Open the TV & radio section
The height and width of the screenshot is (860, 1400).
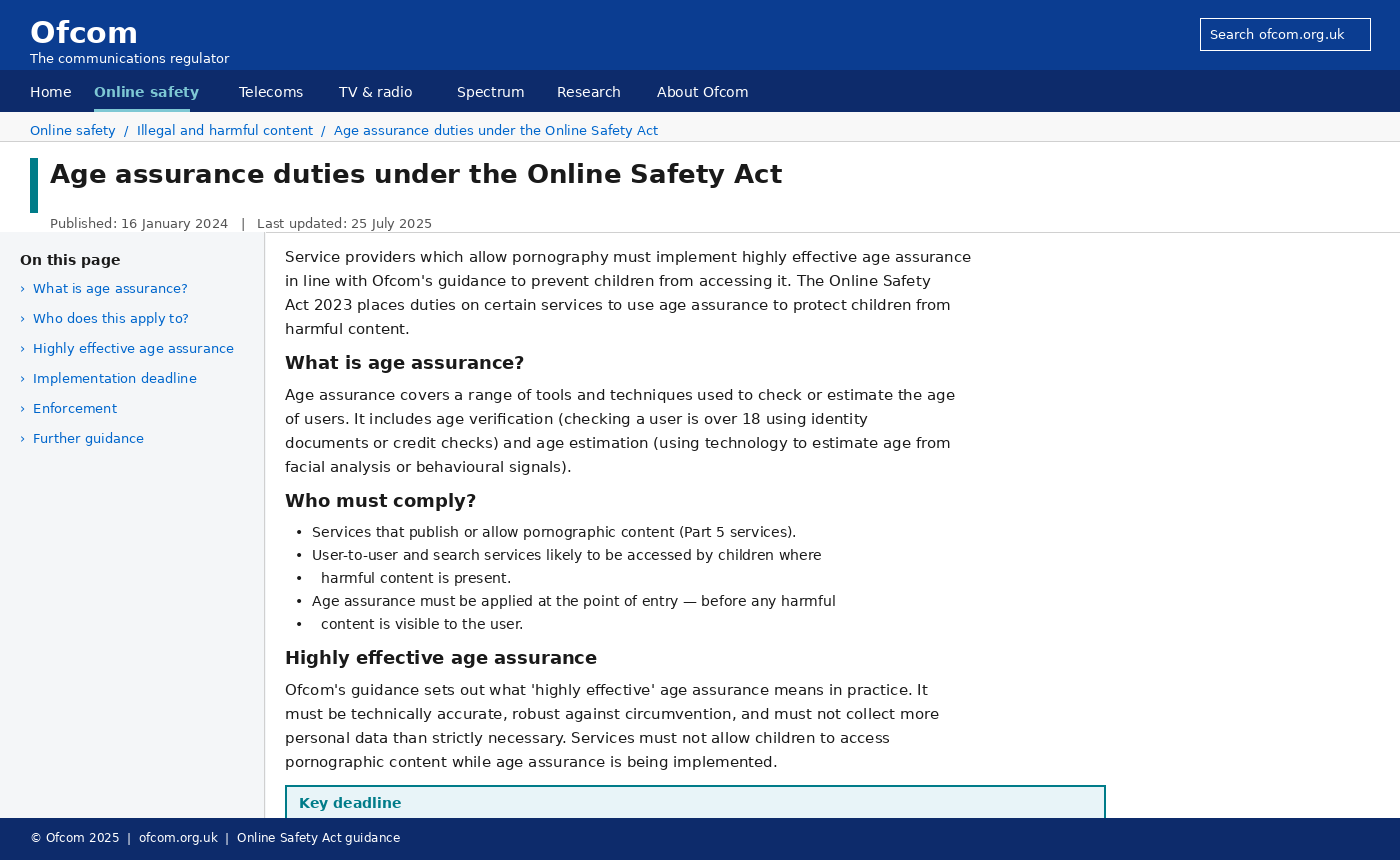pos(376,92)
